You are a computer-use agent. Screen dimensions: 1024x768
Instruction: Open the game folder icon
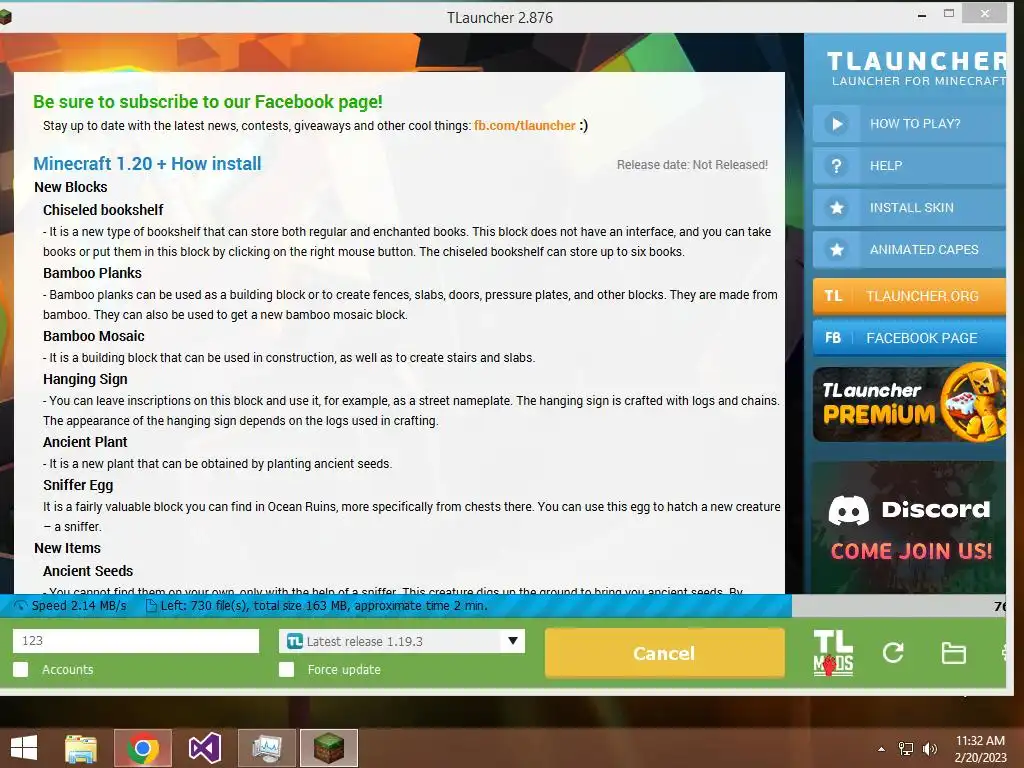click(953, 652)
